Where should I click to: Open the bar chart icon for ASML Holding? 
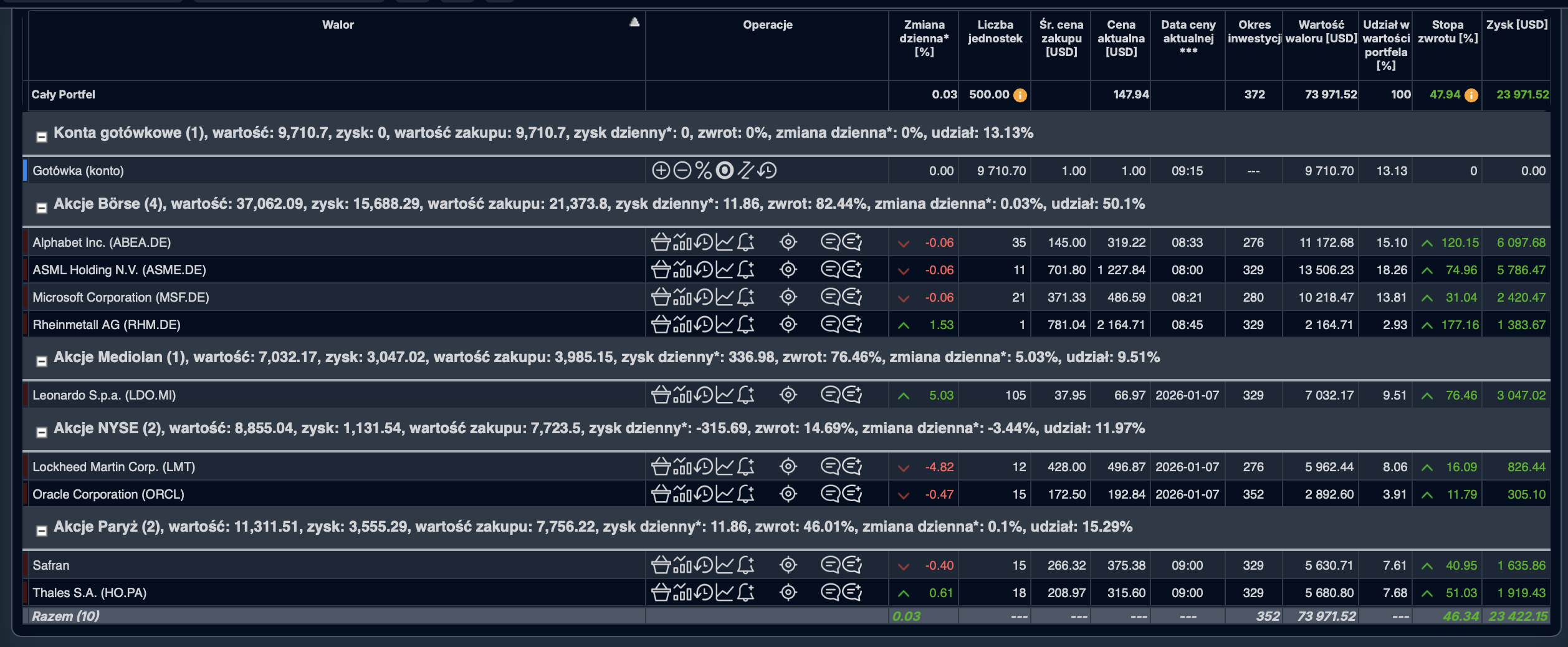[682, 270]
